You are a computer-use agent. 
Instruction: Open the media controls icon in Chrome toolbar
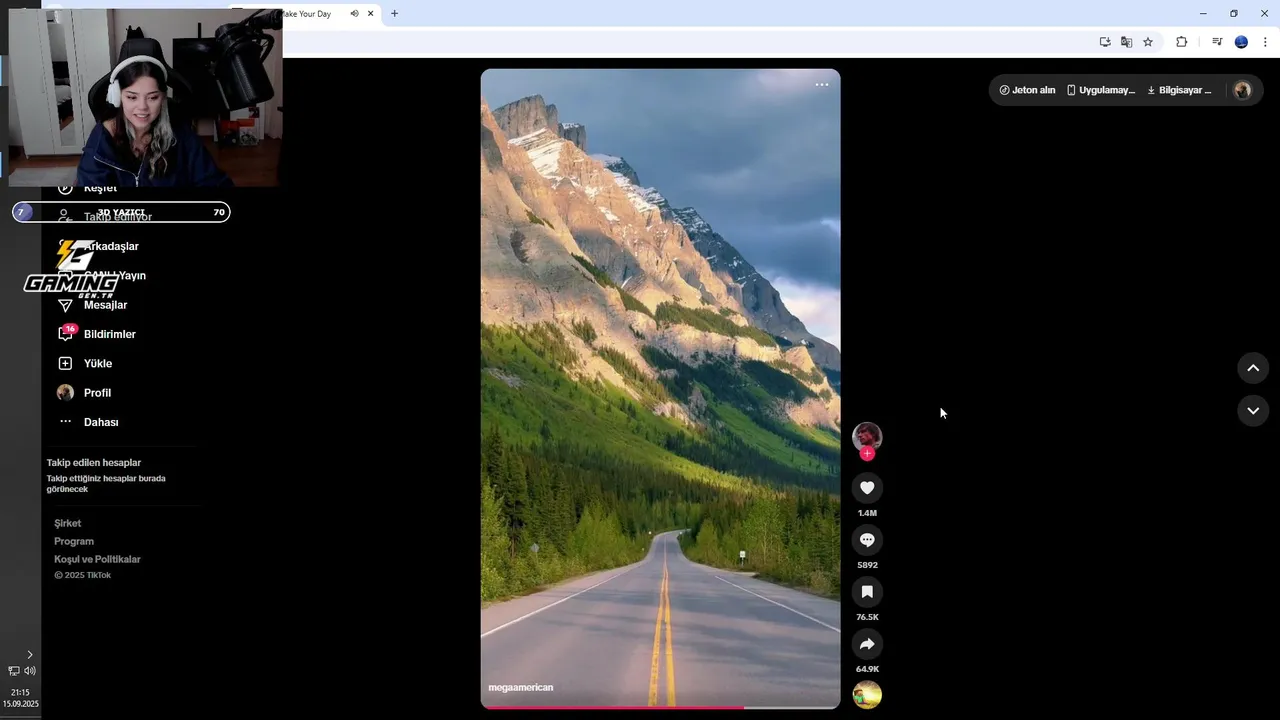click(1217, 42)
